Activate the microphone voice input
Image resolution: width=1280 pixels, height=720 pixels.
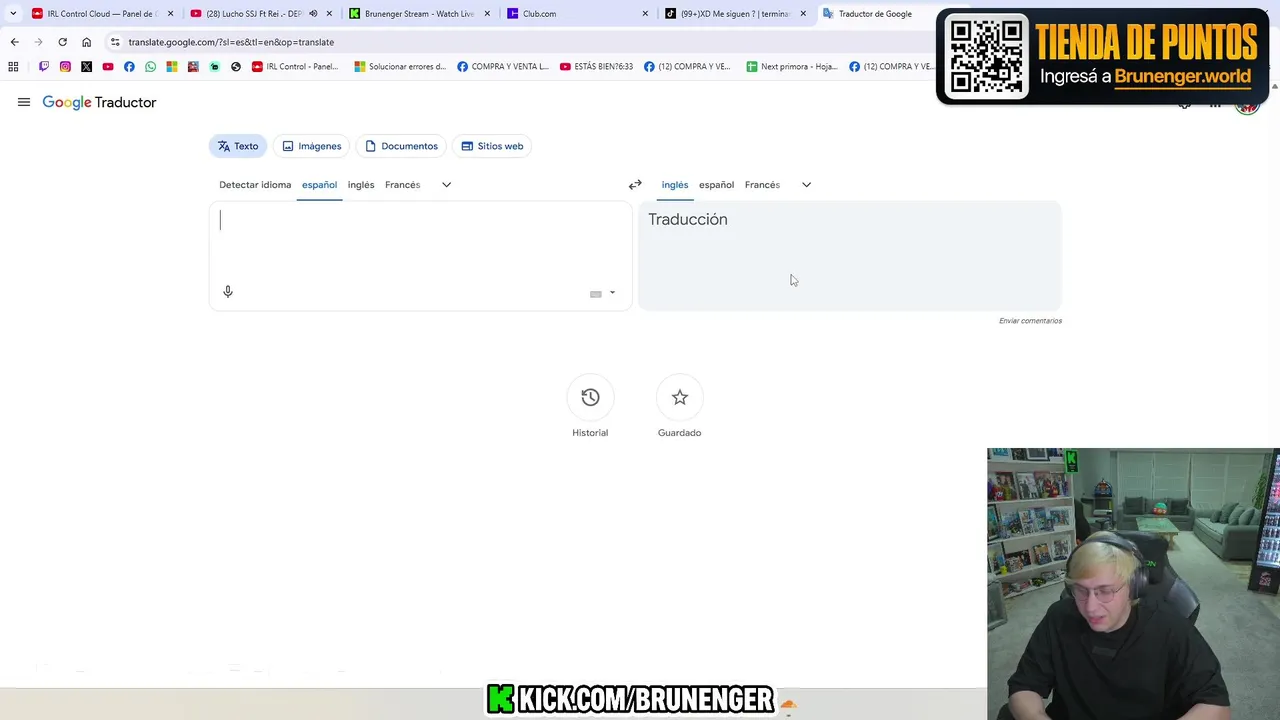click(x=228, y=292)
